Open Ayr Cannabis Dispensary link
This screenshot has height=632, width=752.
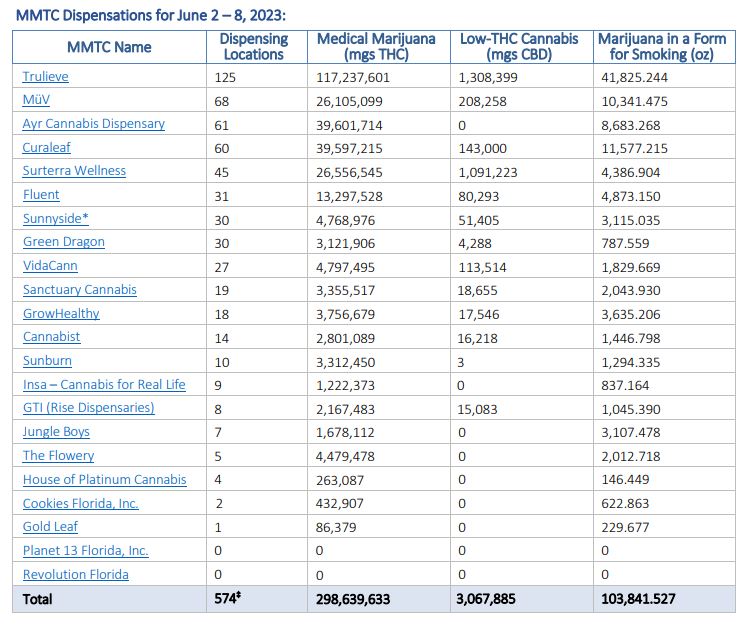click(93, 124)
